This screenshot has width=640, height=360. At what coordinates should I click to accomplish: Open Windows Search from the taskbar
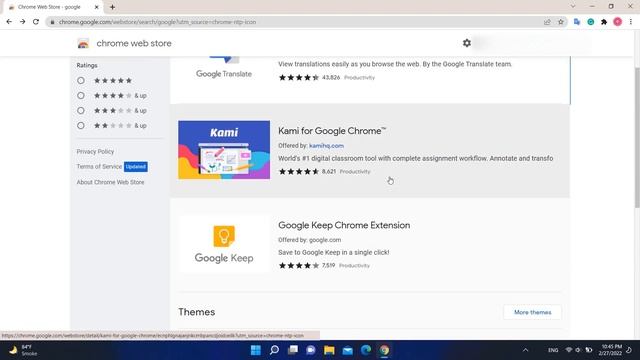point(274,350)
